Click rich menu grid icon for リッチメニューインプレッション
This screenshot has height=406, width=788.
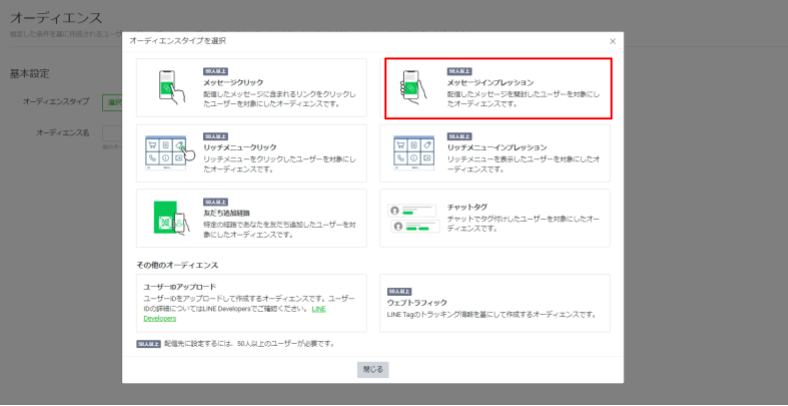(x=414, y=153)
